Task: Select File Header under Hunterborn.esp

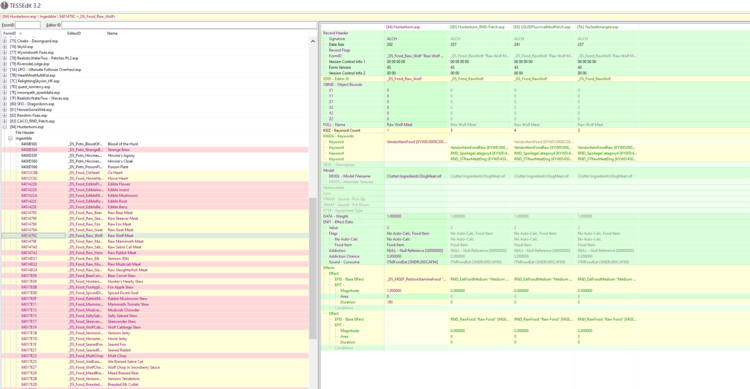Action: pos(25,133)
